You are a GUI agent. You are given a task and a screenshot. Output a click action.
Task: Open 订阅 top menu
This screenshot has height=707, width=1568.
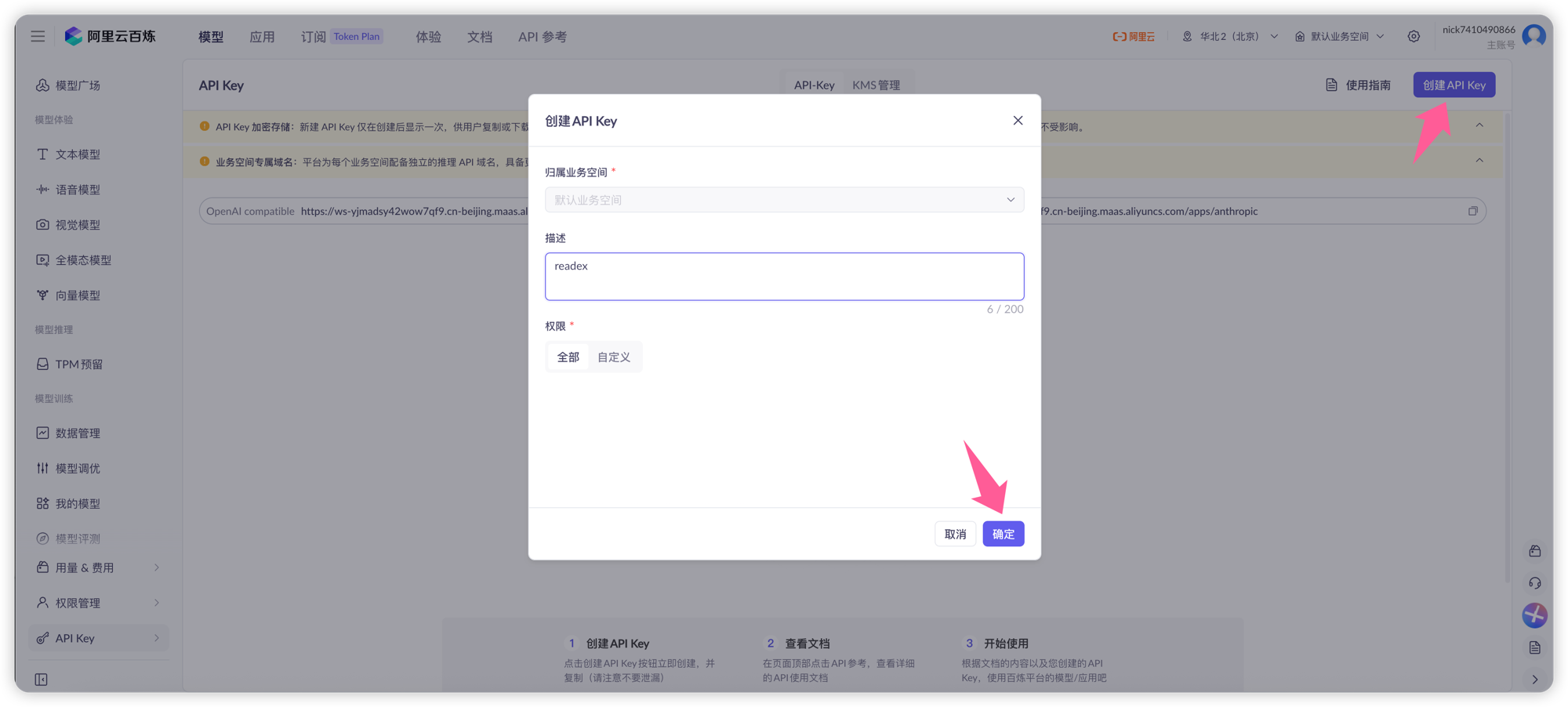pos(313,37)
